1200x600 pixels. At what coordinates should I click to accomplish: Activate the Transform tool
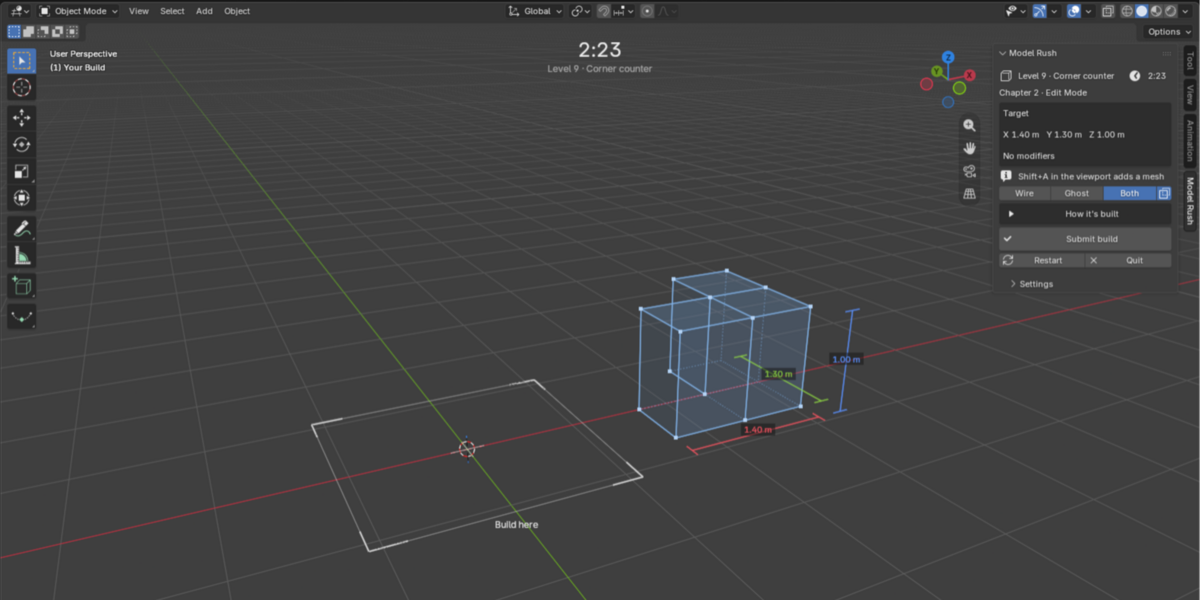[x=21, y=198]
